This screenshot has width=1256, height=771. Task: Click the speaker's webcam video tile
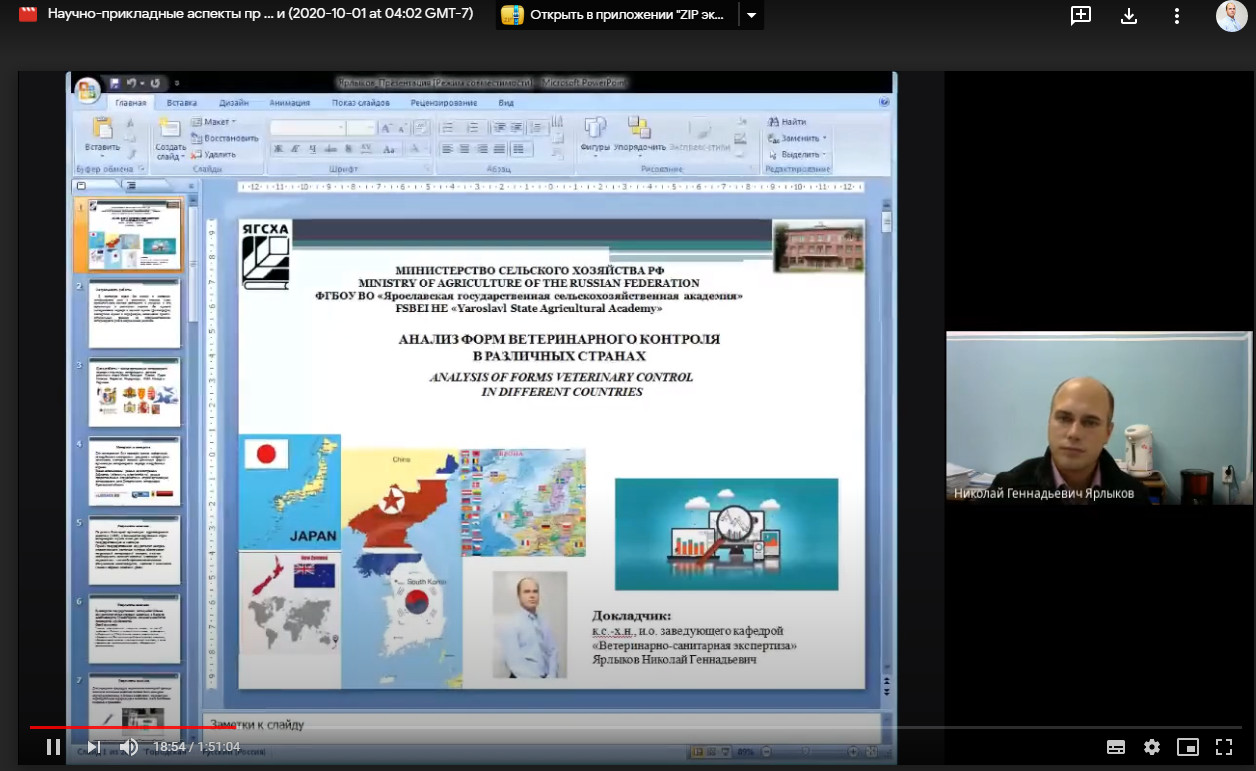tap(1099, 418)
